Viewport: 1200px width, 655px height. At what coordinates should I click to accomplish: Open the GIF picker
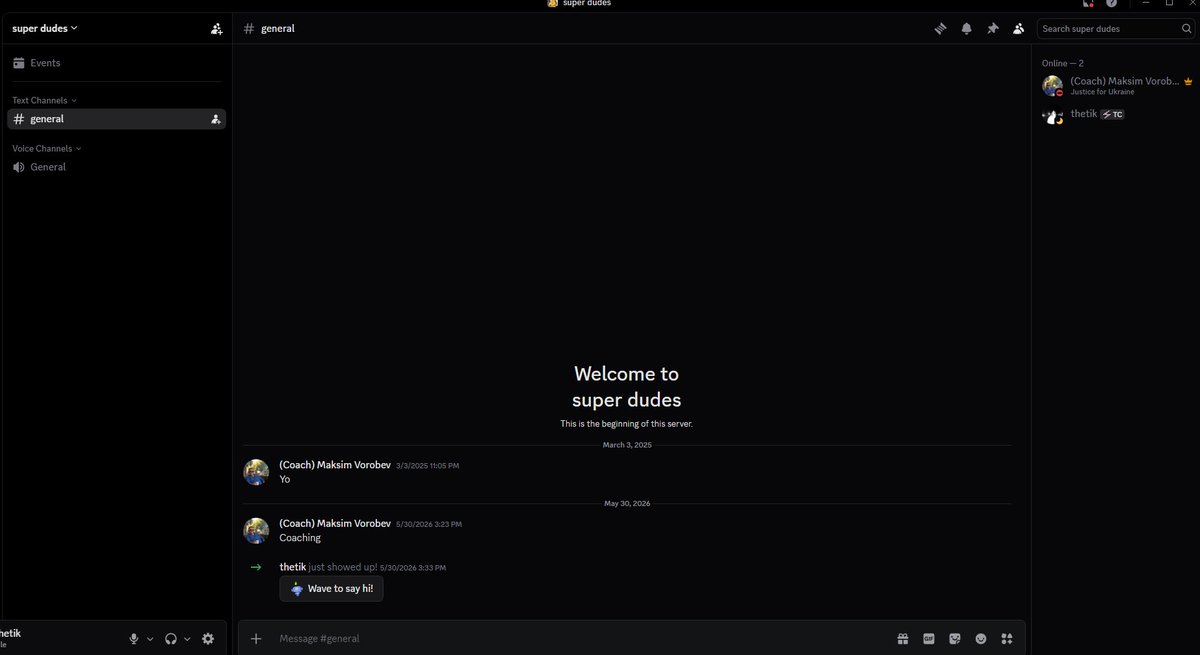[x=929, y=638]
